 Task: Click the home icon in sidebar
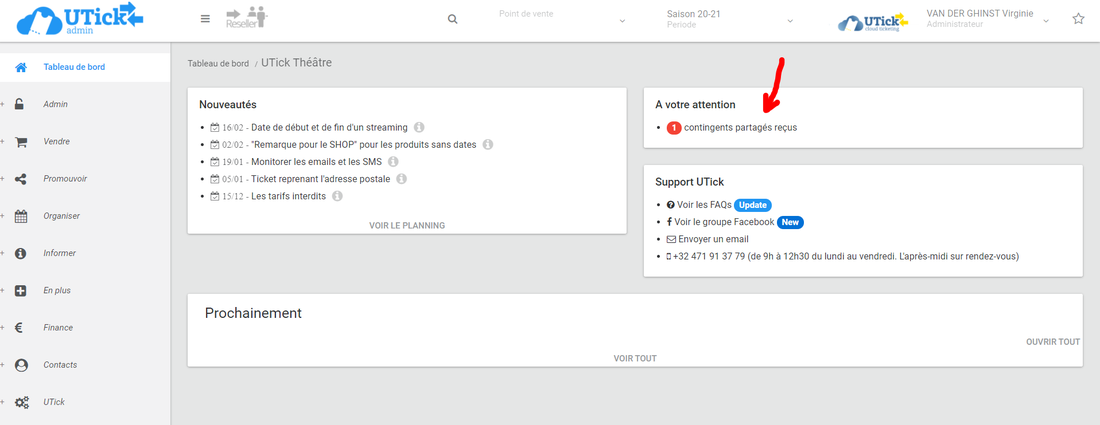point(20,67)
